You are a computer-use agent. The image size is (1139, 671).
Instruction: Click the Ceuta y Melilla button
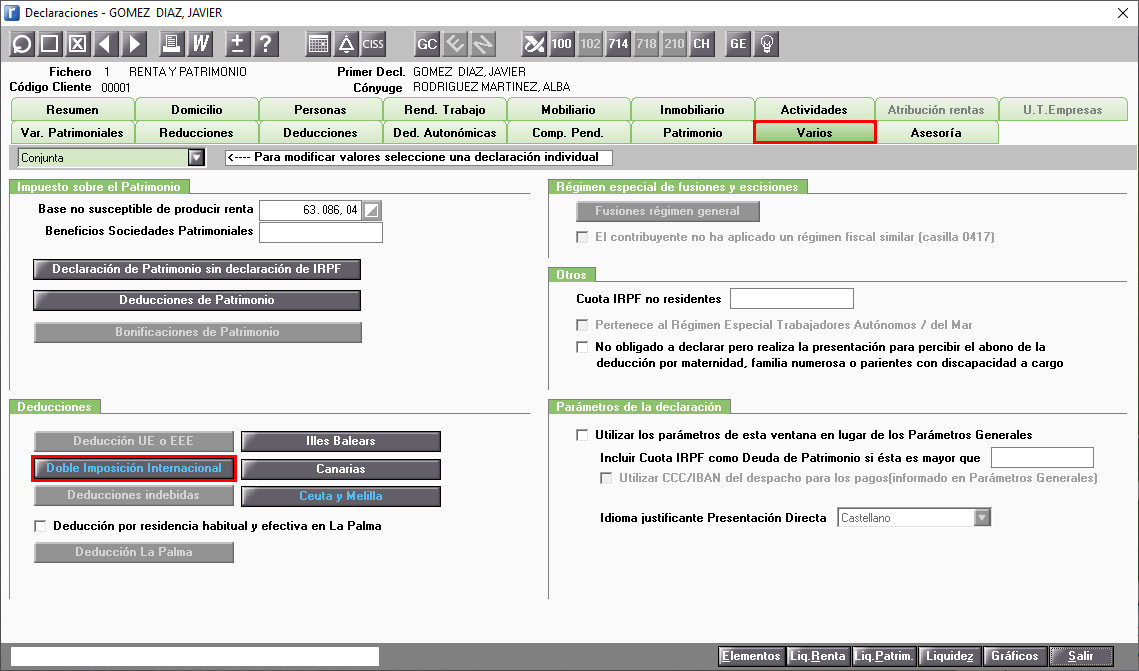point(341,497)
